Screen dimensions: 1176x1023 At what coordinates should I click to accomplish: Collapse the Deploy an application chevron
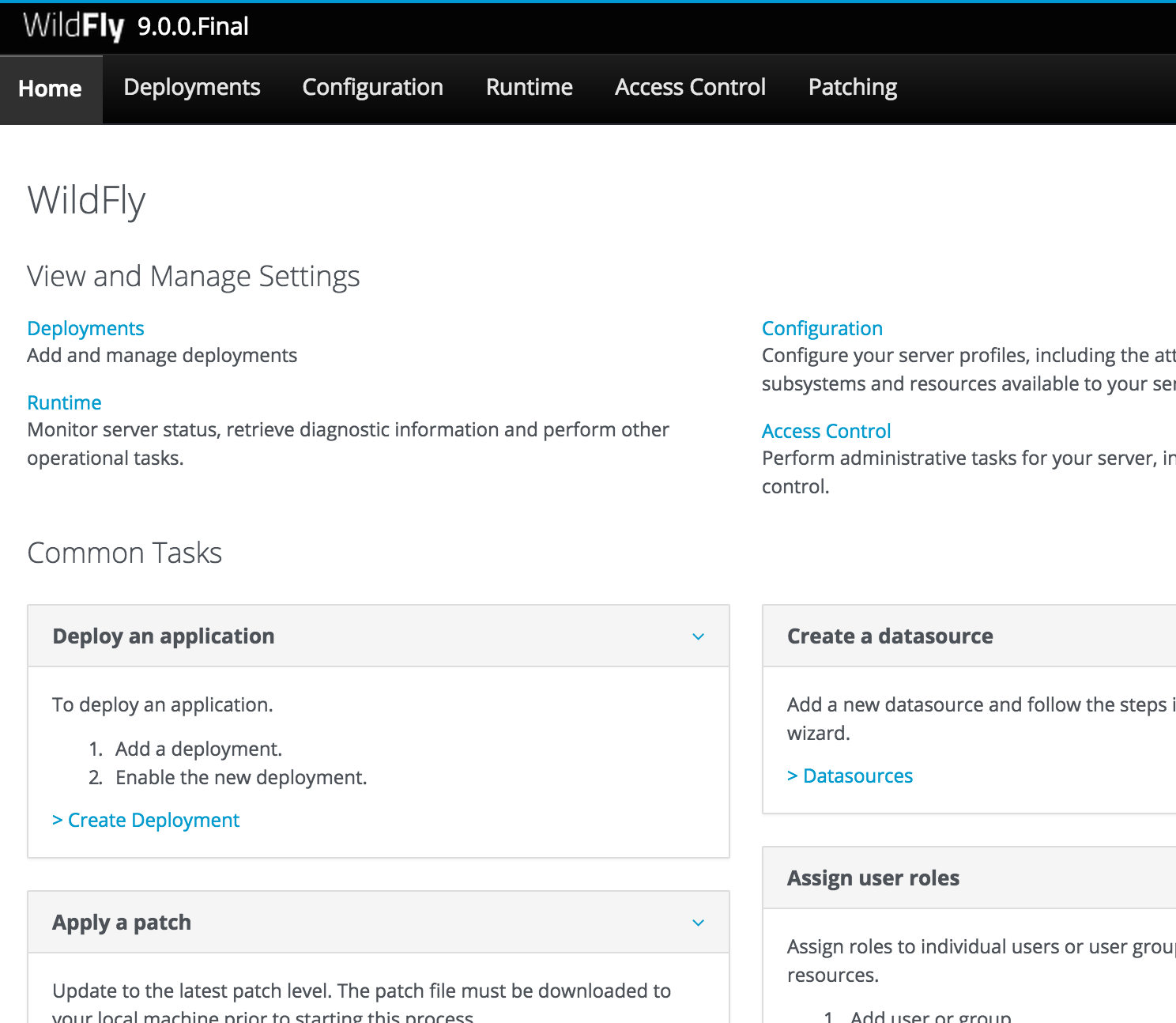(x=698, y=636)
